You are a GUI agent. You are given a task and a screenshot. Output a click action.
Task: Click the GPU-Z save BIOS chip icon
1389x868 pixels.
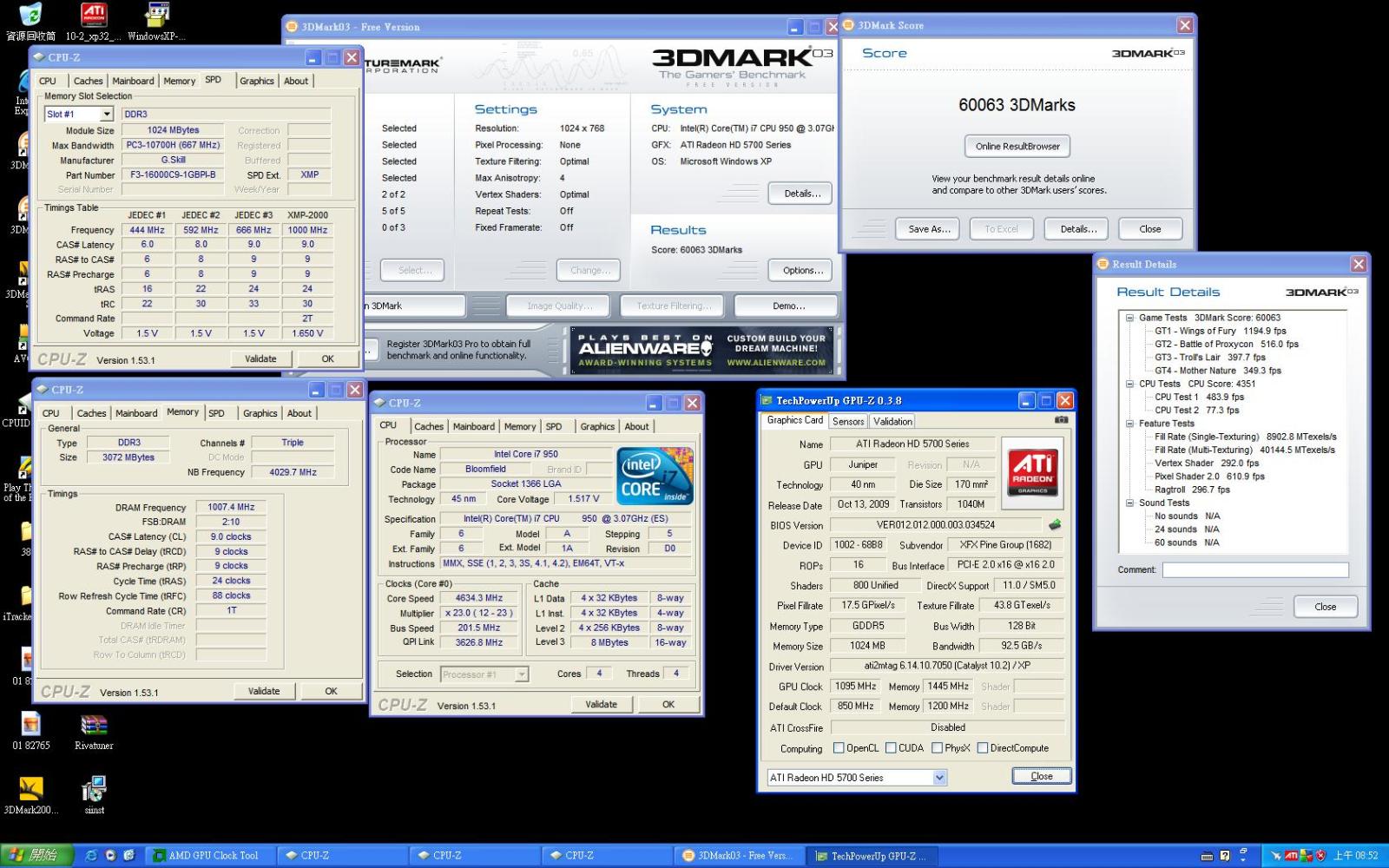coord(1055,524)
